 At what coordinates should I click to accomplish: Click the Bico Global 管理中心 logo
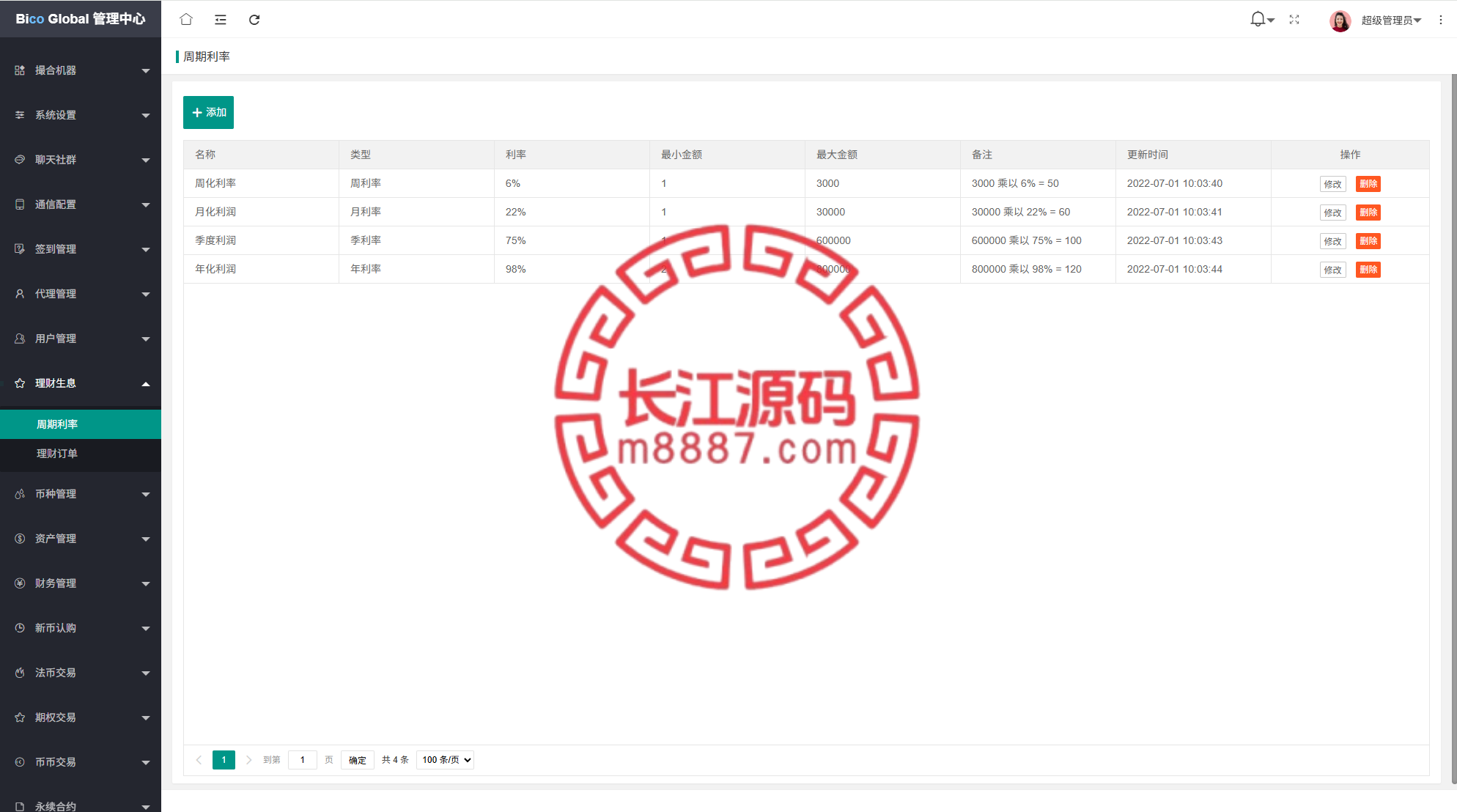click(x=81, y=19)
